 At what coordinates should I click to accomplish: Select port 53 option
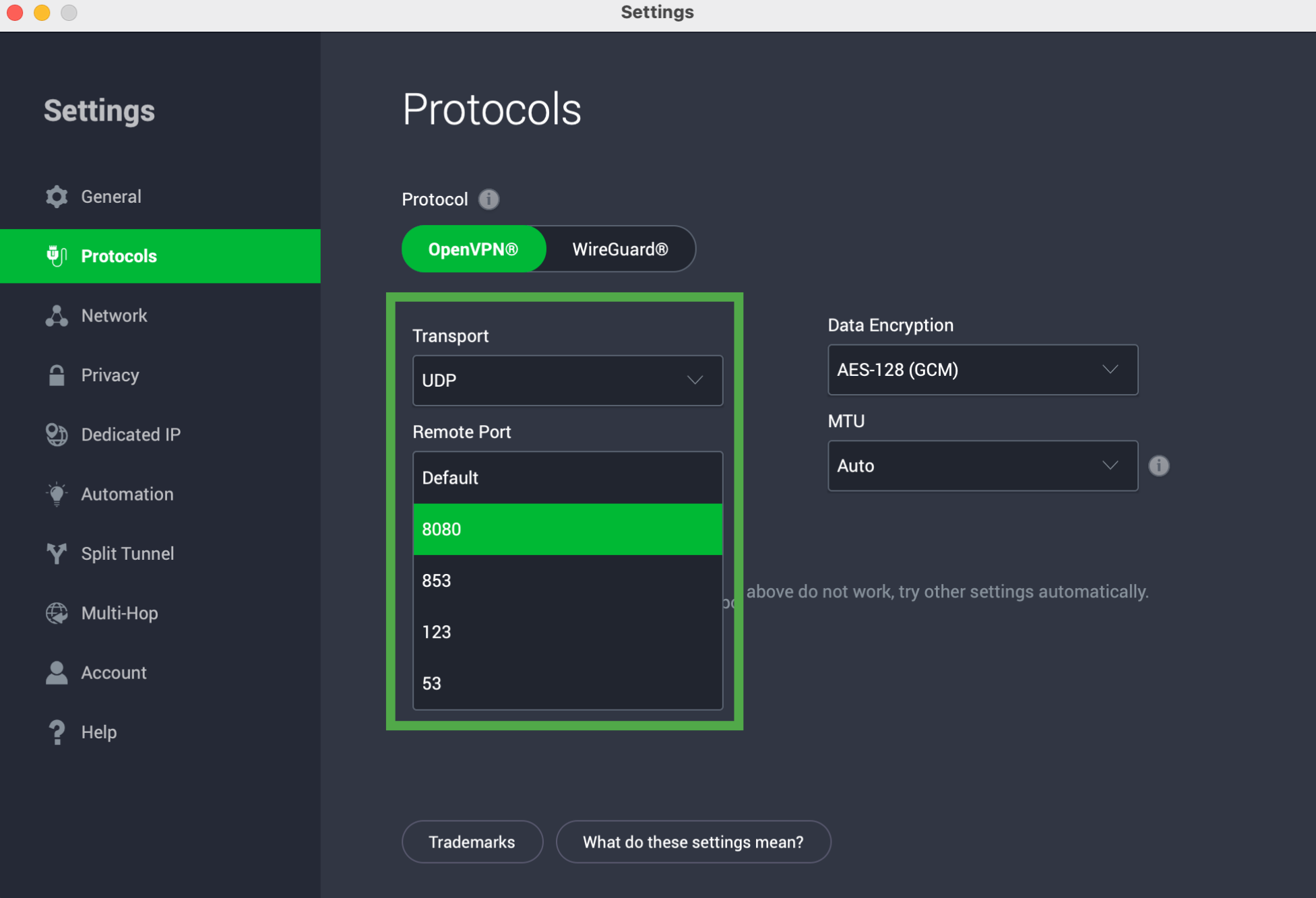point(567,683)
